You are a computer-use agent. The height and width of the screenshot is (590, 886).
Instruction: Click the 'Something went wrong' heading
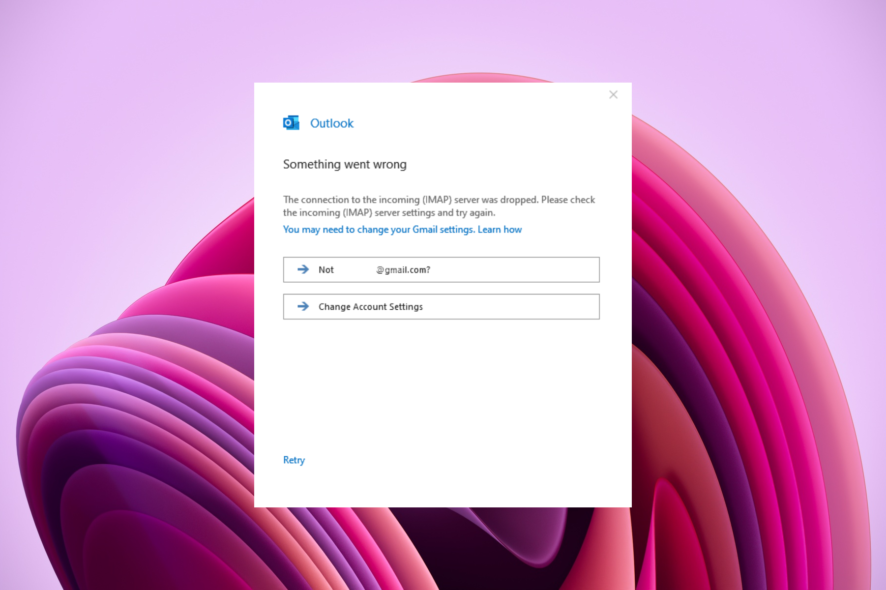click(345, 164)
